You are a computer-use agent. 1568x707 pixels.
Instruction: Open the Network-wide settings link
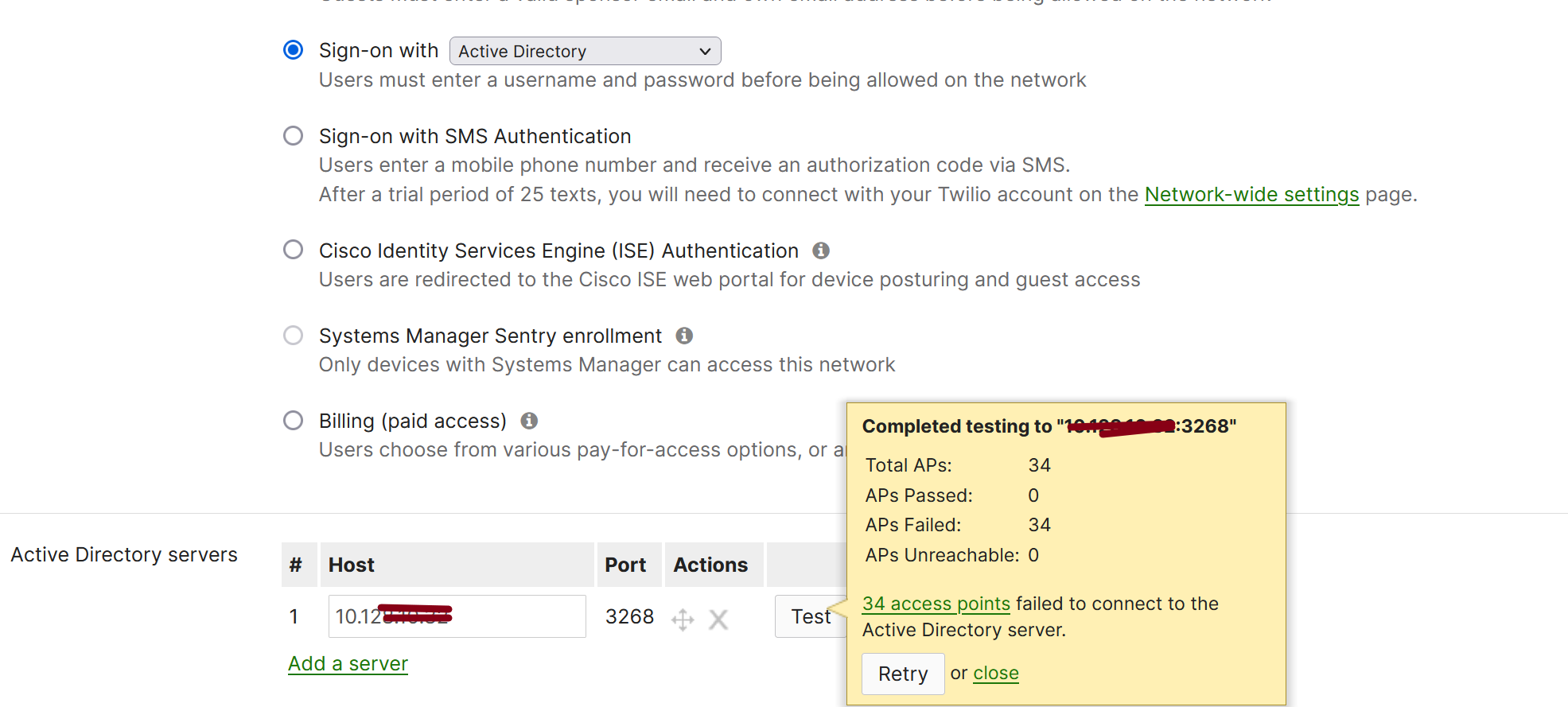1251,195
